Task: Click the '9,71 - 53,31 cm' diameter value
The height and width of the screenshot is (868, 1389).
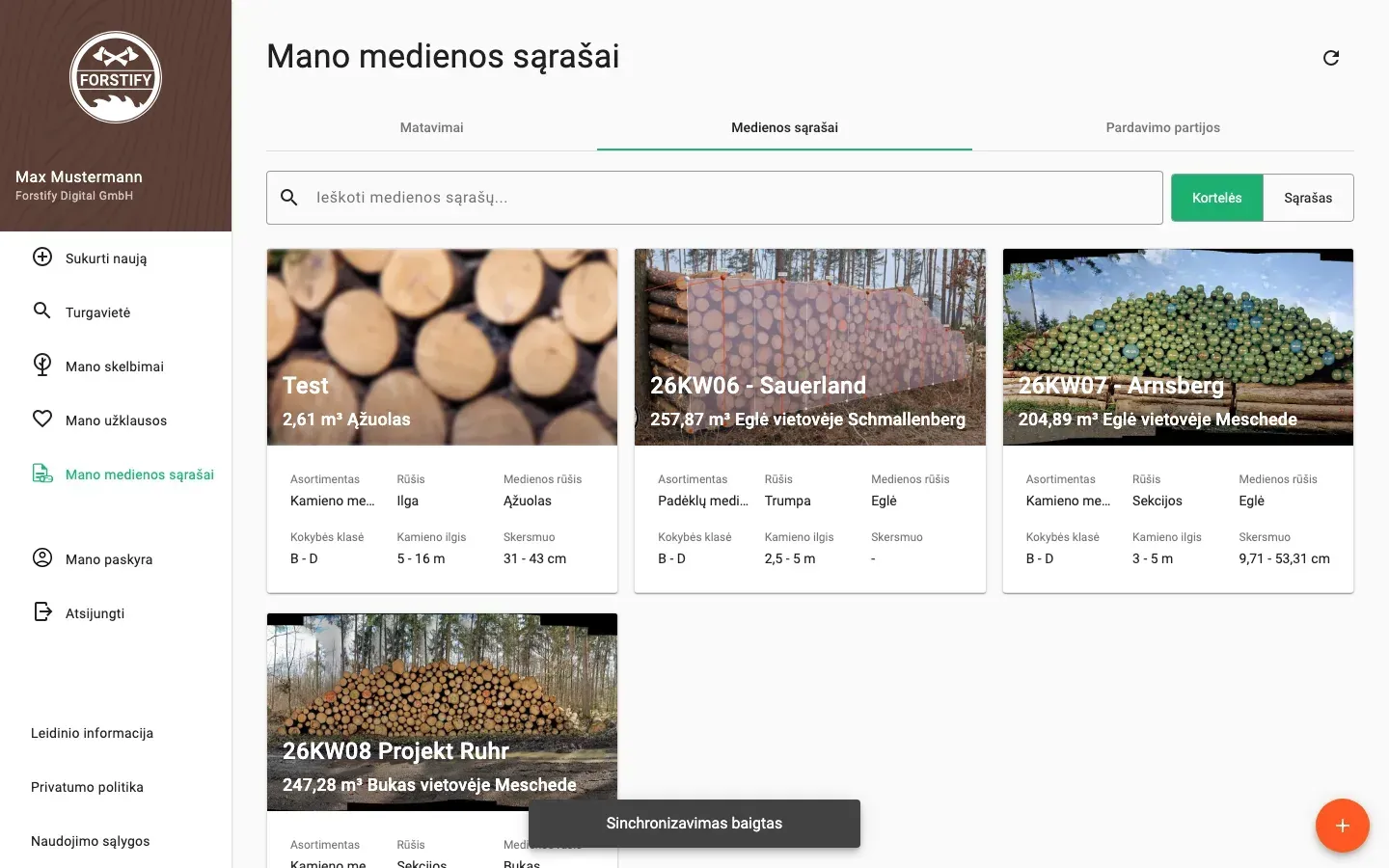Action: pyautogui.click(x=1285, y=558)
